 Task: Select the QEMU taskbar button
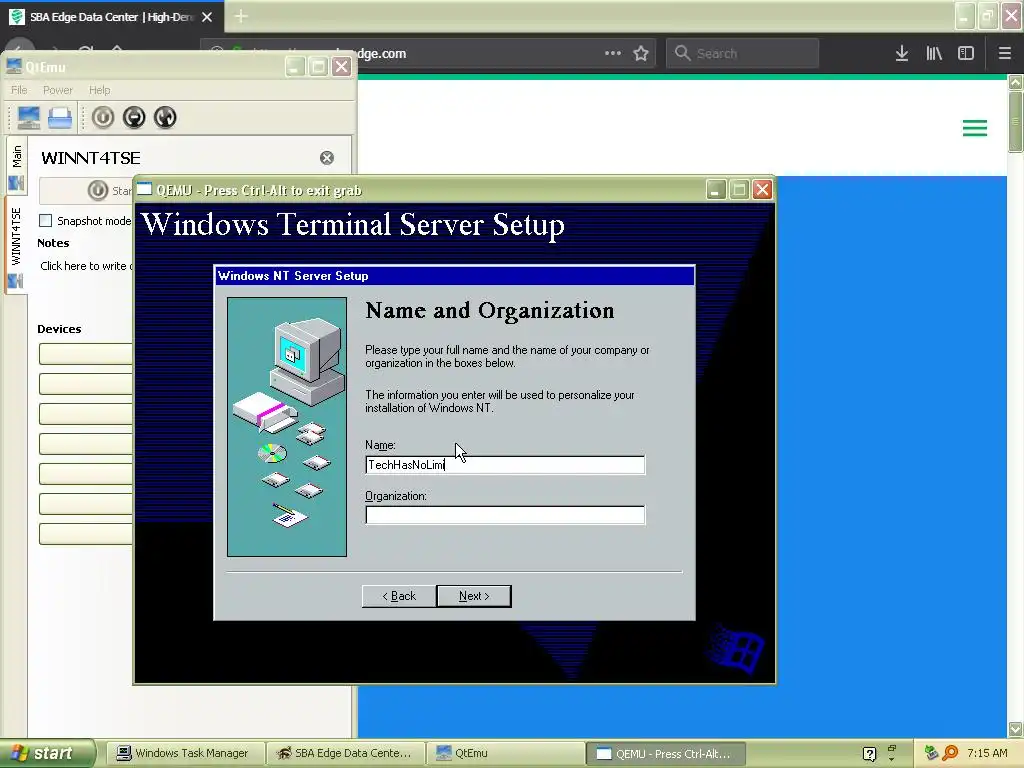(x=664, y=754)
